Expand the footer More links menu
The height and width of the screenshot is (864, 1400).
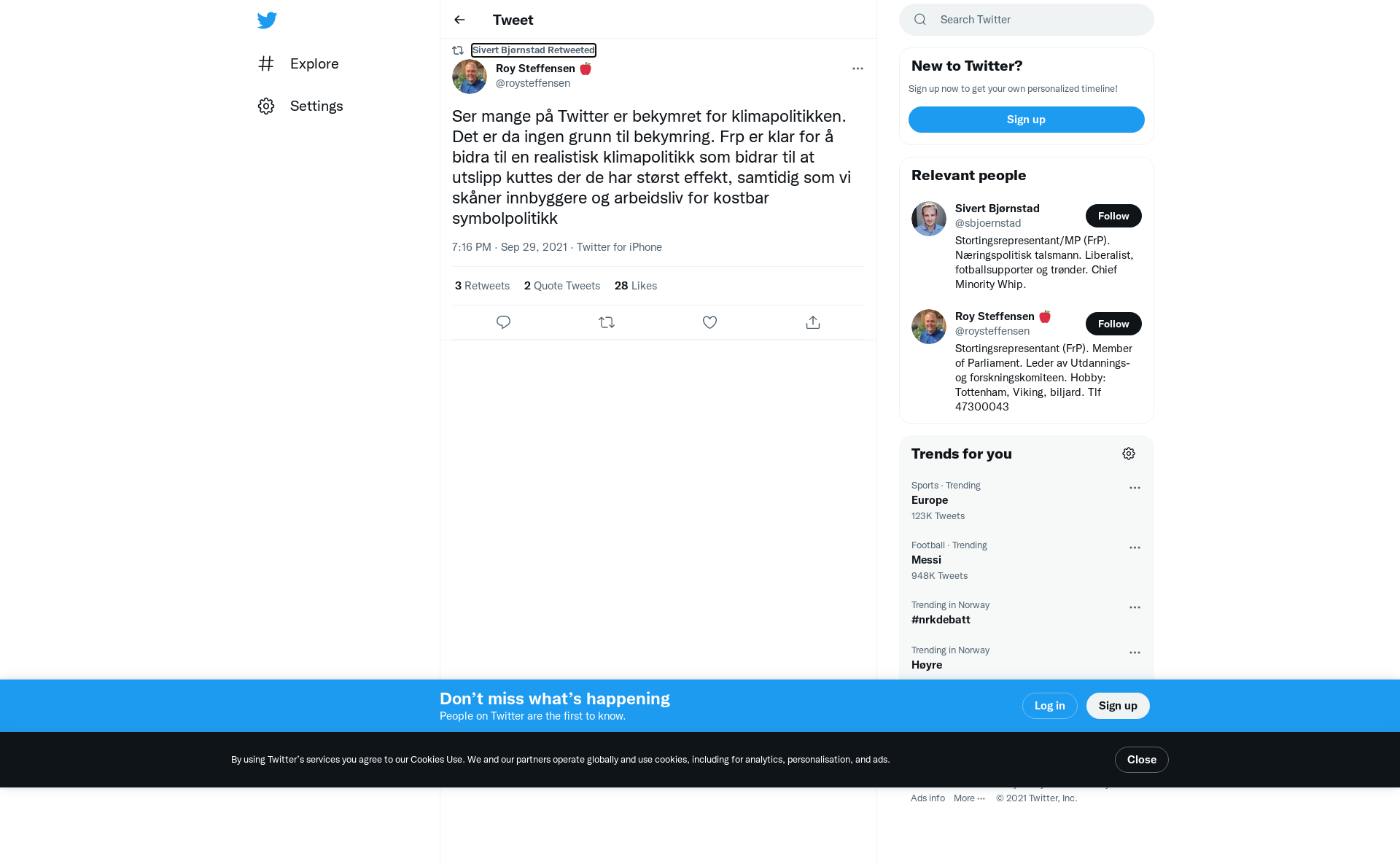click(x=969, y=798)
